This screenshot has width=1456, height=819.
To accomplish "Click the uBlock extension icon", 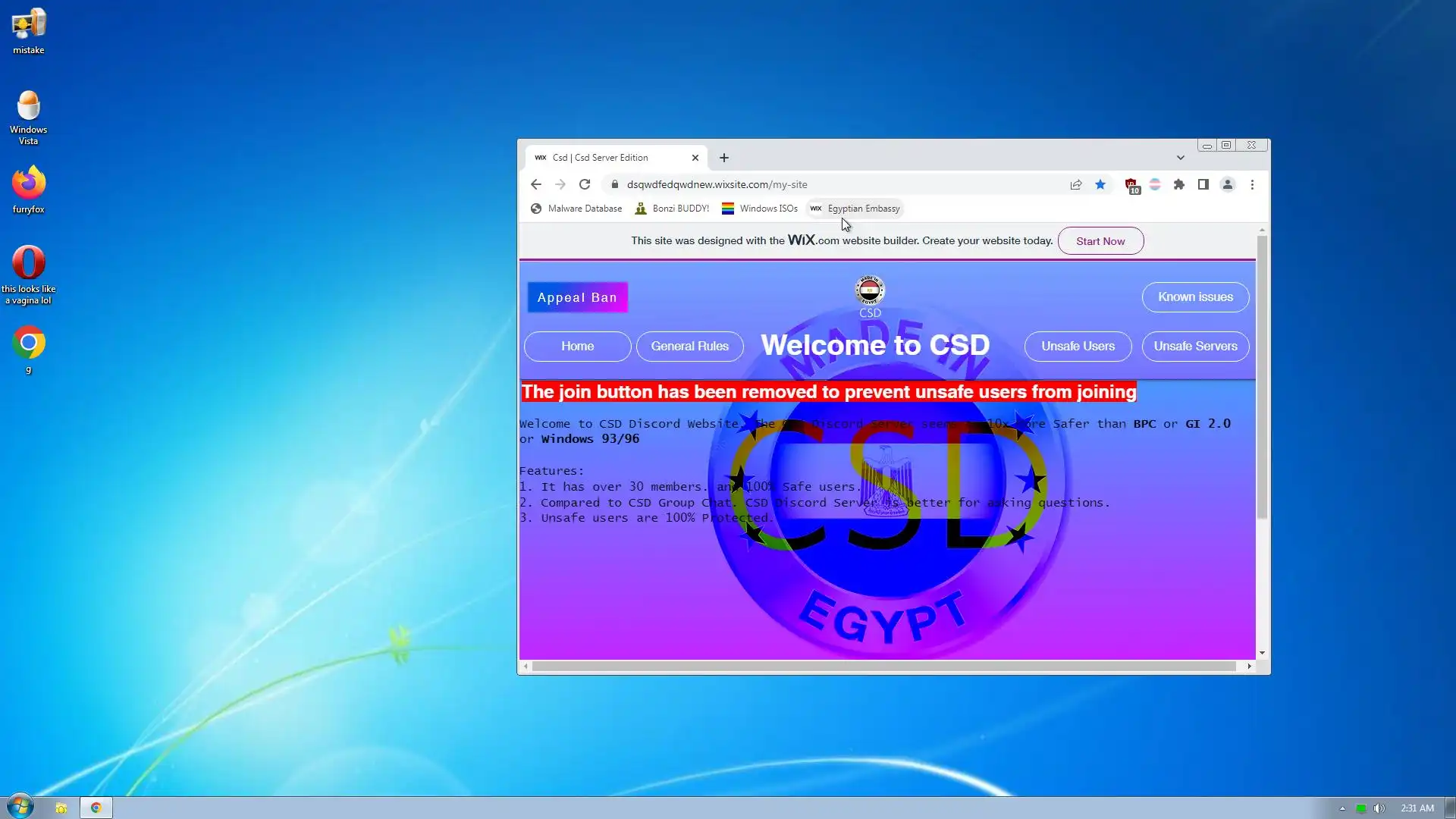I will pyautogui.click(x=1131, y=184).
